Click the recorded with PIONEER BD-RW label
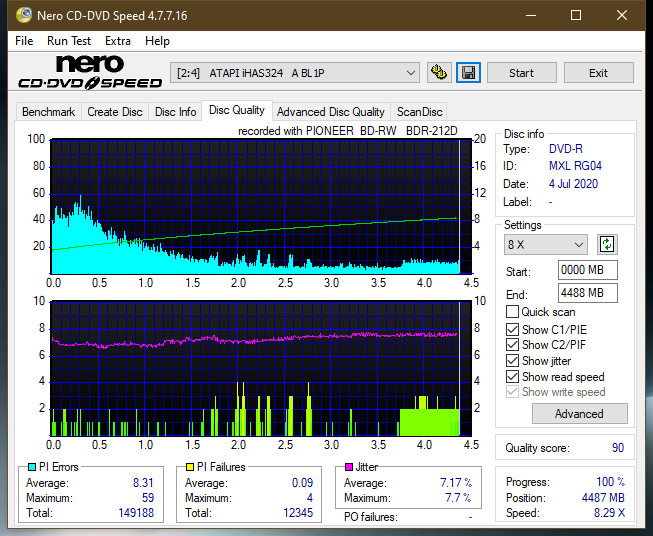This screenshot has width=653, height=536. click(x=348, y=131)
